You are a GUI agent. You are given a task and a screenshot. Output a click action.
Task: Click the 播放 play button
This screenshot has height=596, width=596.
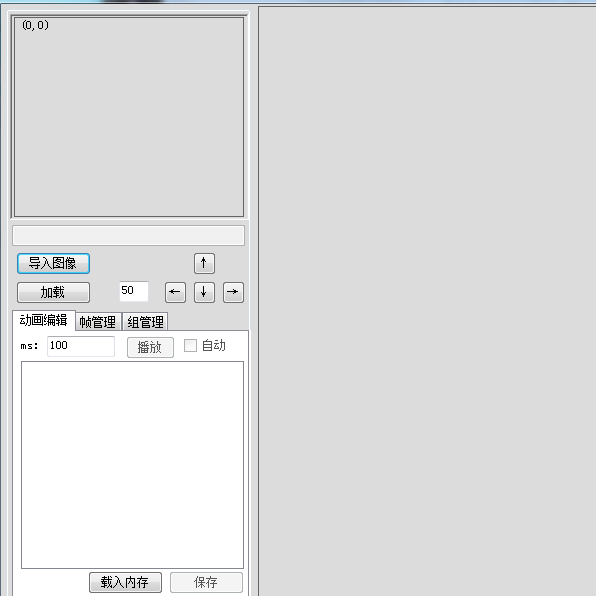150,347
